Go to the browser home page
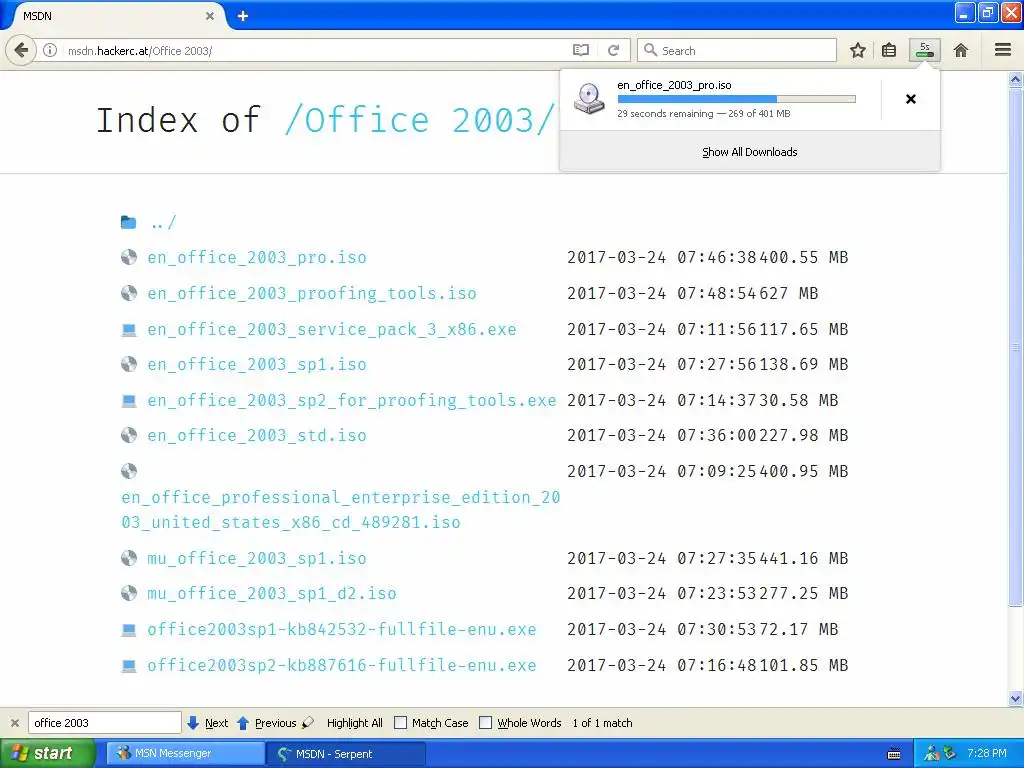This screenshot has height=768, width=1024. pos(961,50)
